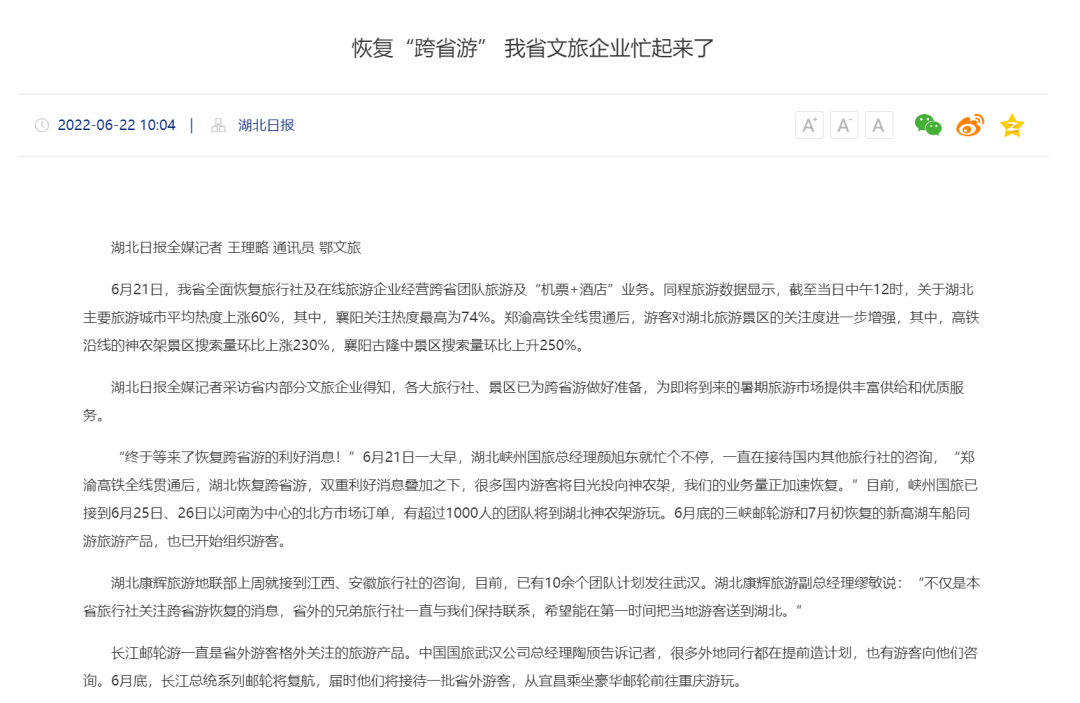Click paragraph starting with 6月21日，我省全面恢复
Viewport: 1080px width, 703px height.
[x=531, y=317]
